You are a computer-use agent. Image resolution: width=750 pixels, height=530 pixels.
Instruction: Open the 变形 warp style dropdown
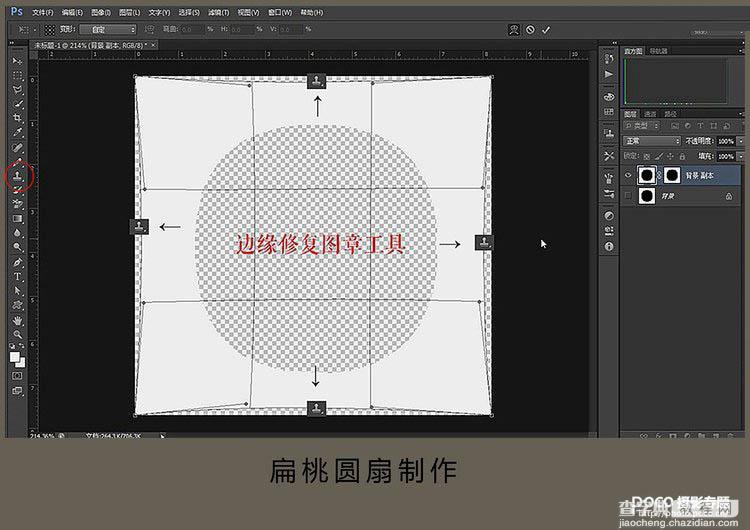[108, 30]
